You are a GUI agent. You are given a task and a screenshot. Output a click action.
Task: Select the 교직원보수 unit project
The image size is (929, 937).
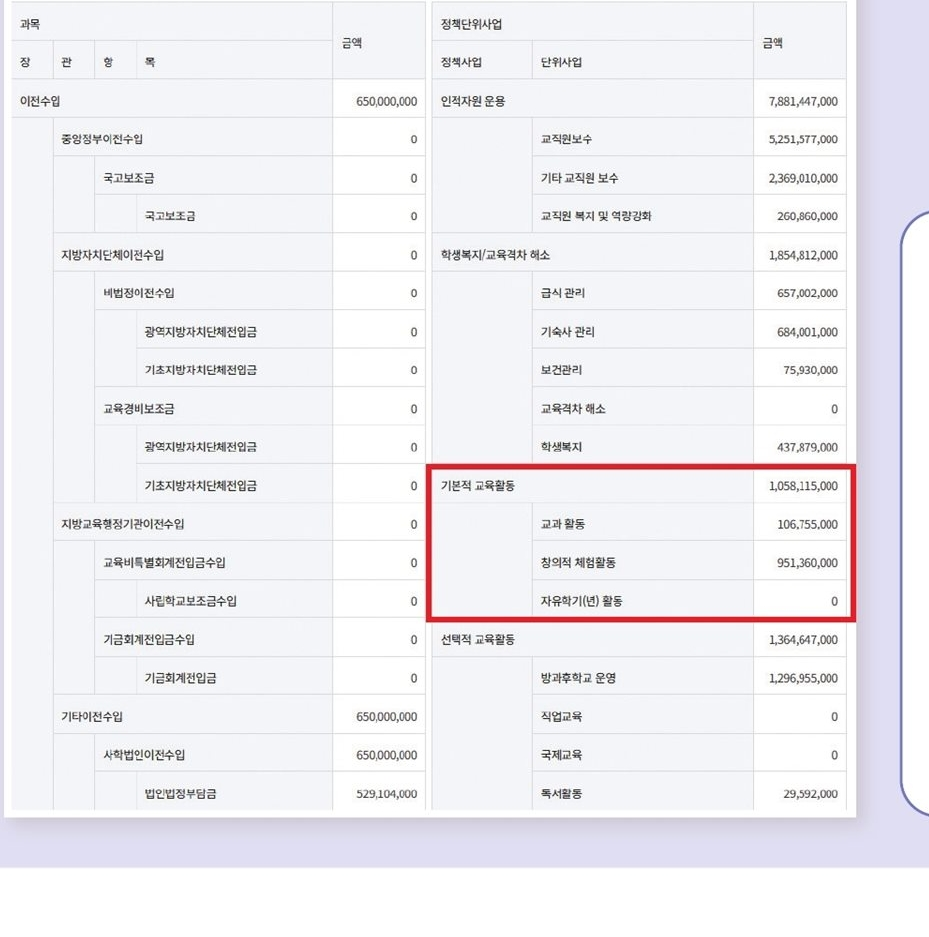click(566, 139)
